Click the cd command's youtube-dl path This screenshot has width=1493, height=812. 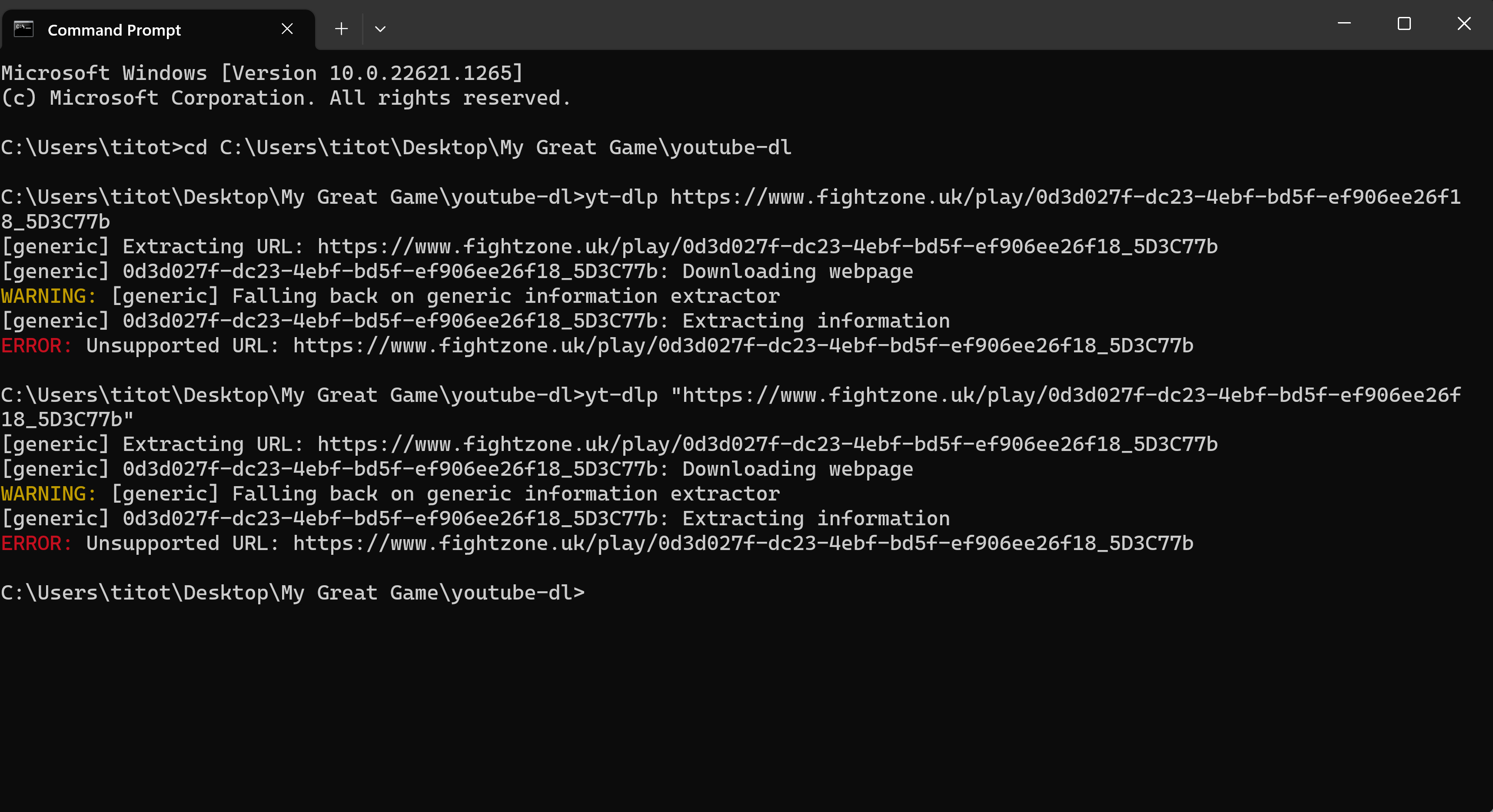(505, 148)
